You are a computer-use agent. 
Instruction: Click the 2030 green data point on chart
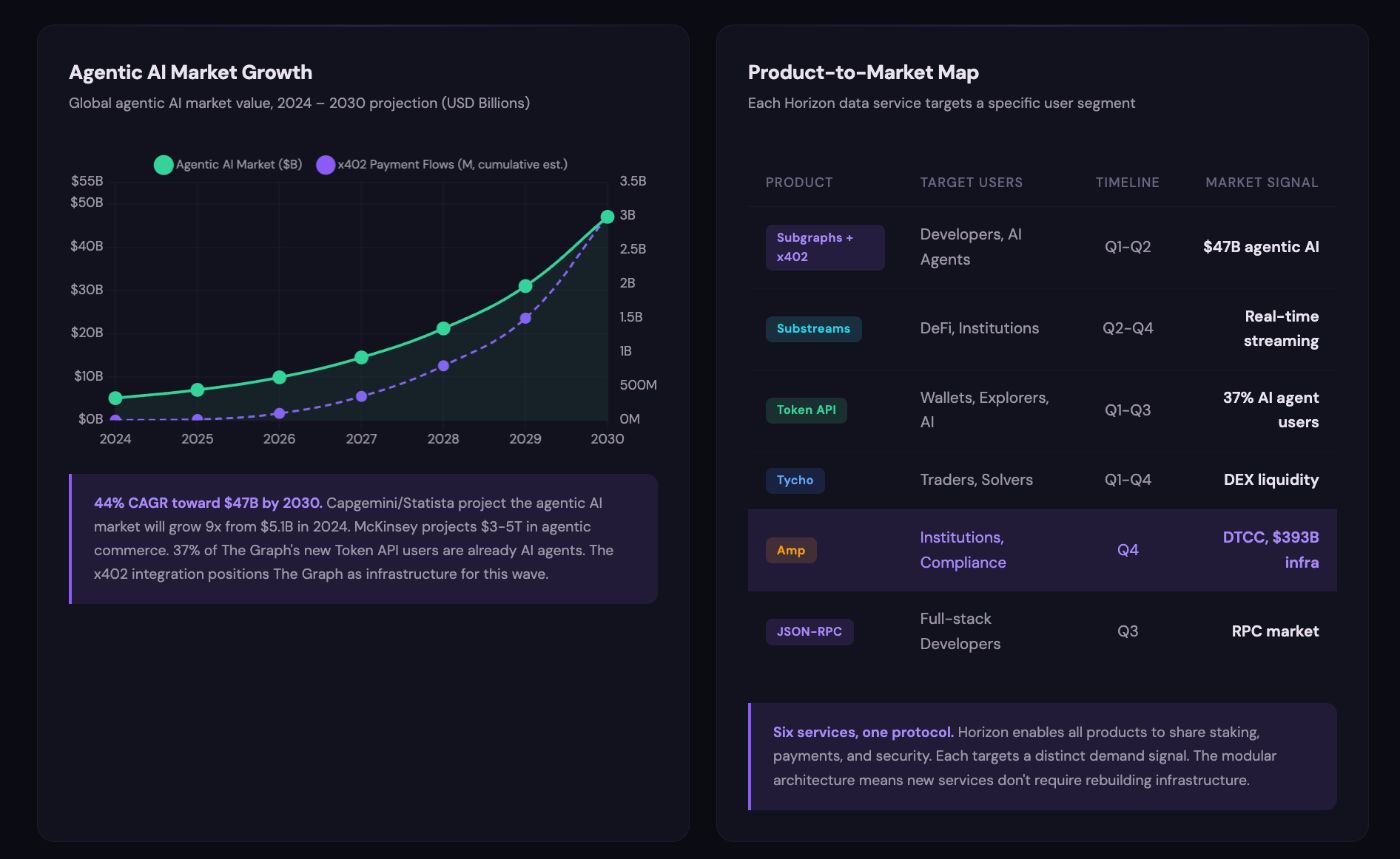607,217
